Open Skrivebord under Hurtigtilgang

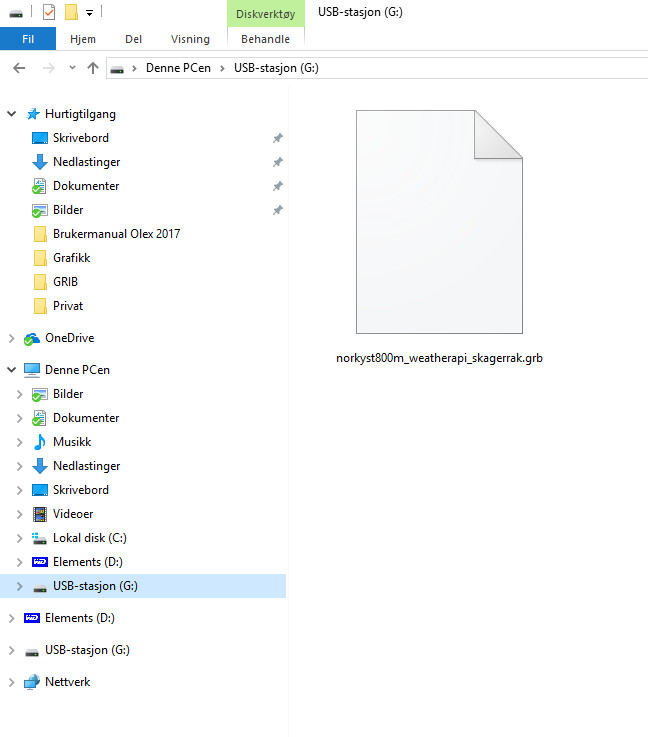[x=81, y=138]
